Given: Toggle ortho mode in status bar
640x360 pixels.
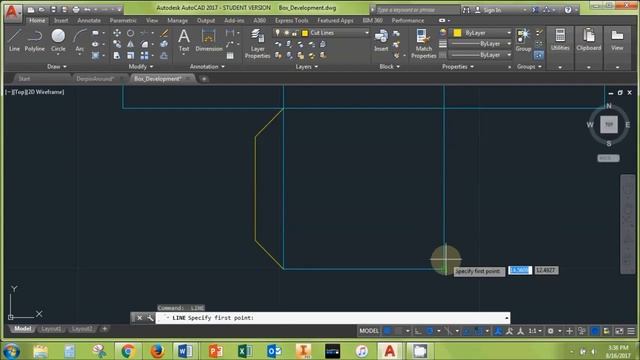Looking at the screenshot, I should [418, 331].
